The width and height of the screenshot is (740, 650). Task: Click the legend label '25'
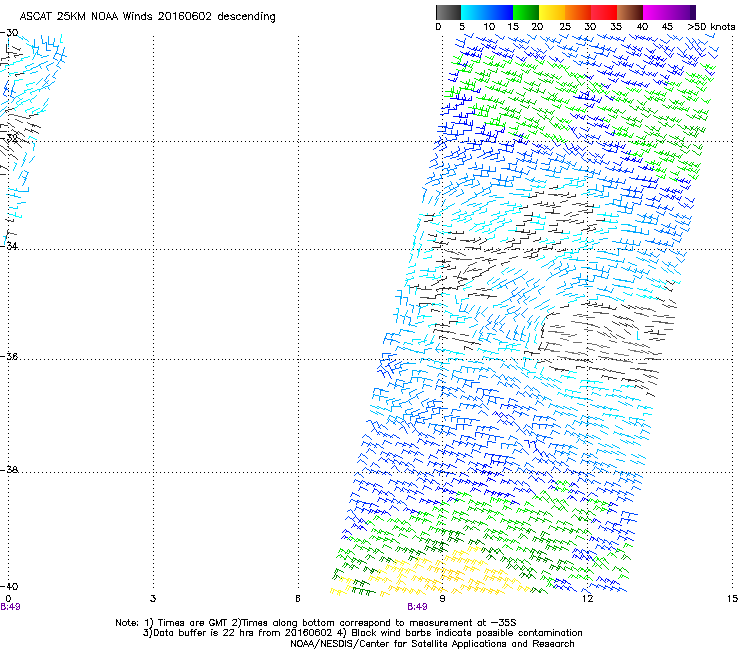[565, 27]
